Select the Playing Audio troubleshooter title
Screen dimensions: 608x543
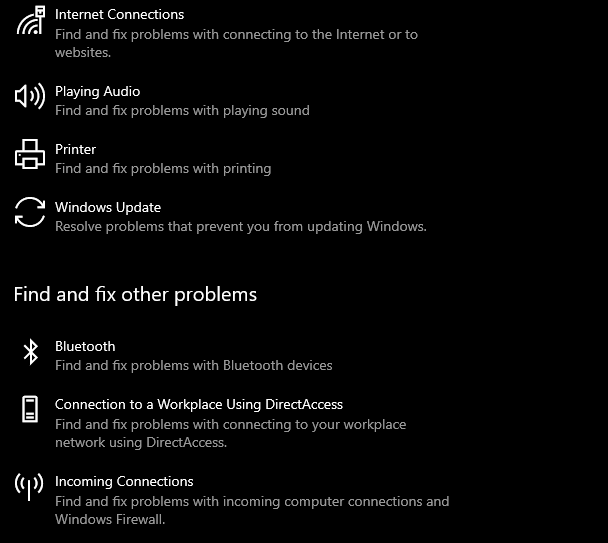point(97,92)
